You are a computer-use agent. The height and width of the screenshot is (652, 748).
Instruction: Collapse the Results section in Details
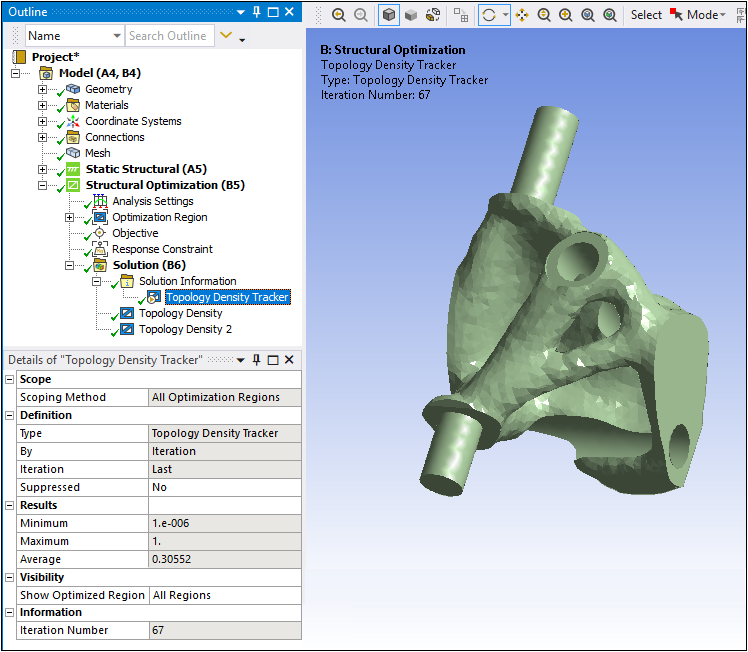click(10, 505)
